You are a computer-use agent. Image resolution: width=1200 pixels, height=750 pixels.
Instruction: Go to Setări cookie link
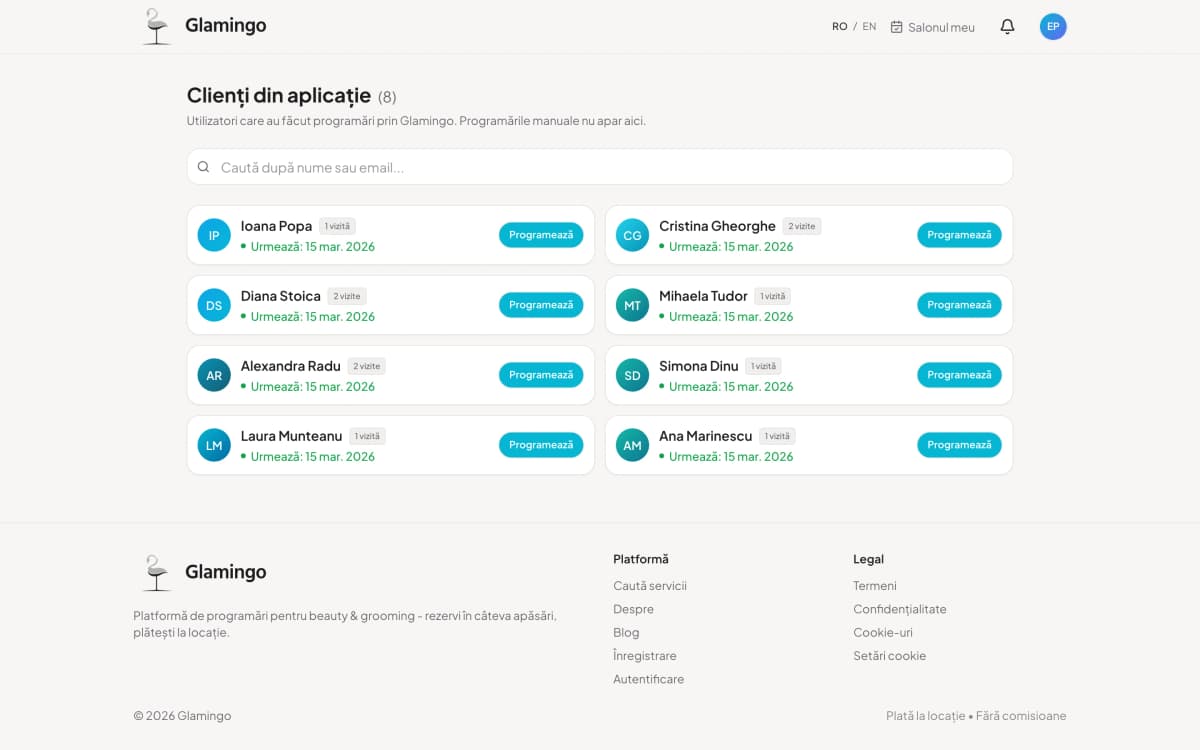889,656
